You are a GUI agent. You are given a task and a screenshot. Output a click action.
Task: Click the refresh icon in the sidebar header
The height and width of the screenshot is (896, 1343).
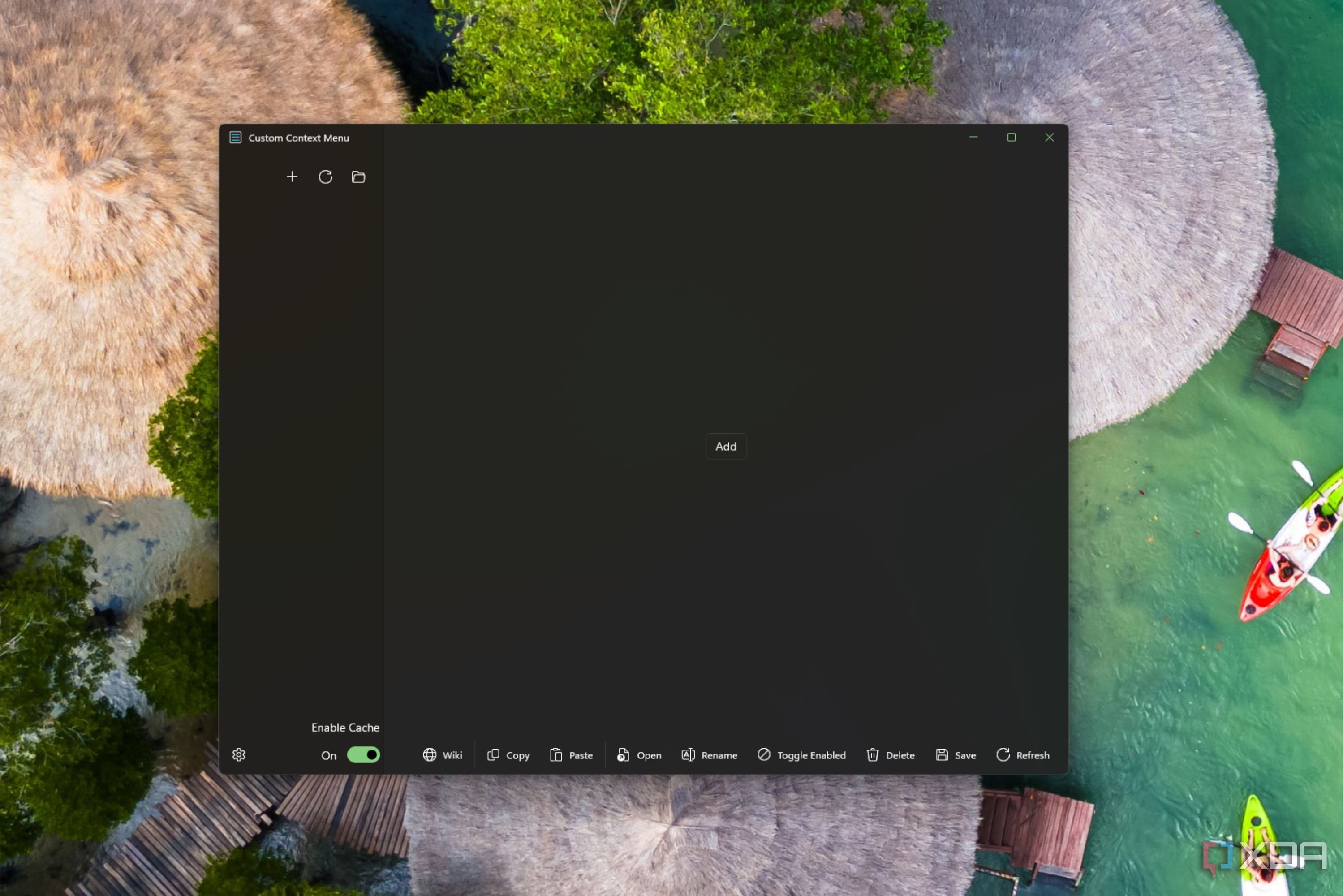point(326,177)
